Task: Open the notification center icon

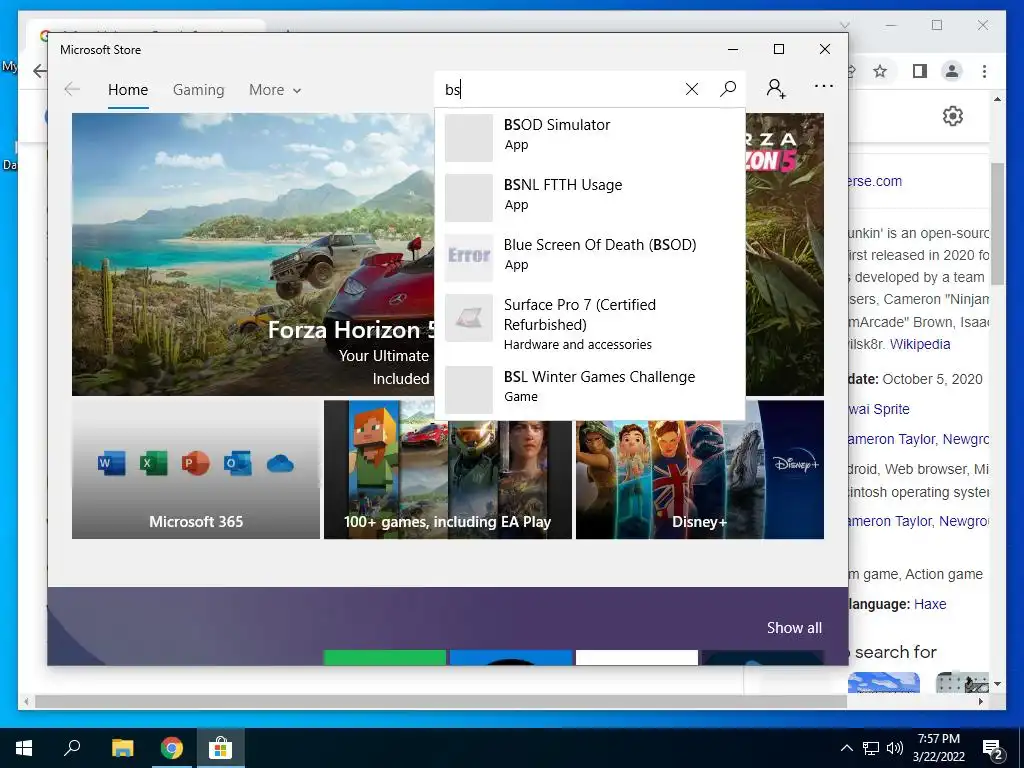Action: click(994, 750)
